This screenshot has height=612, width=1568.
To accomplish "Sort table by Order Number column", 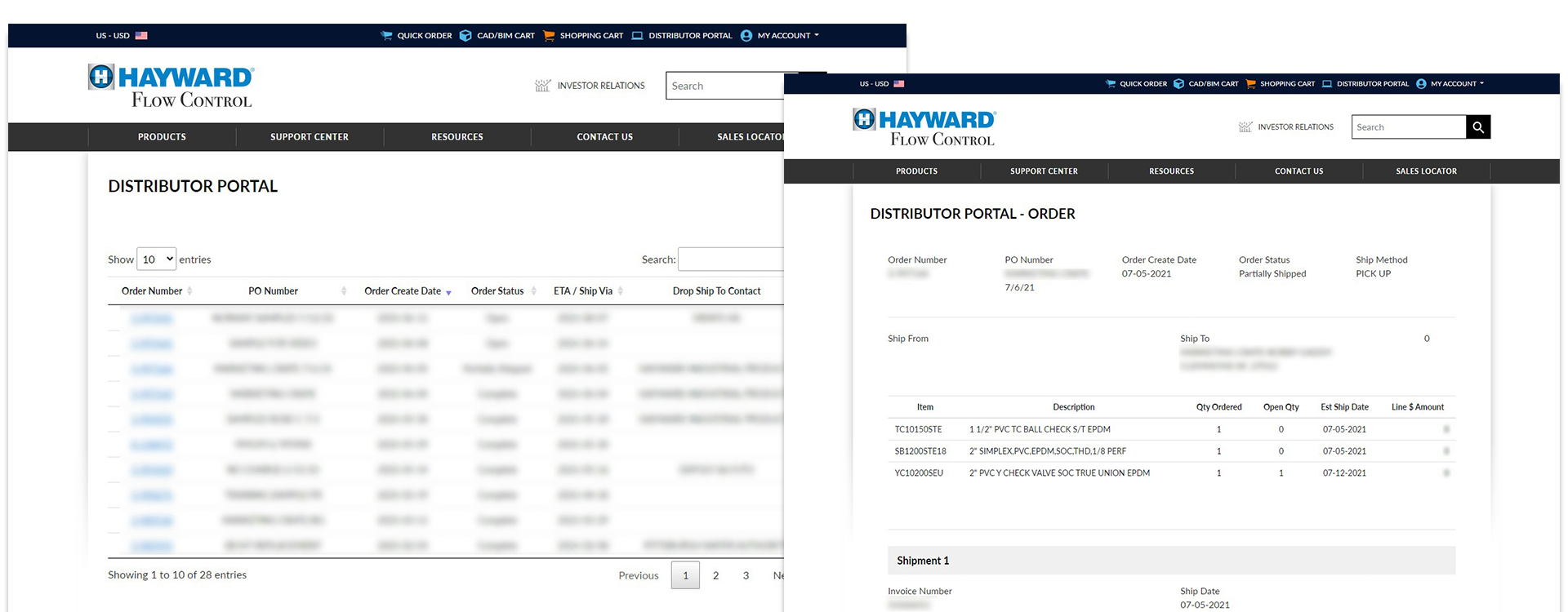I will [x=157, y=291].
